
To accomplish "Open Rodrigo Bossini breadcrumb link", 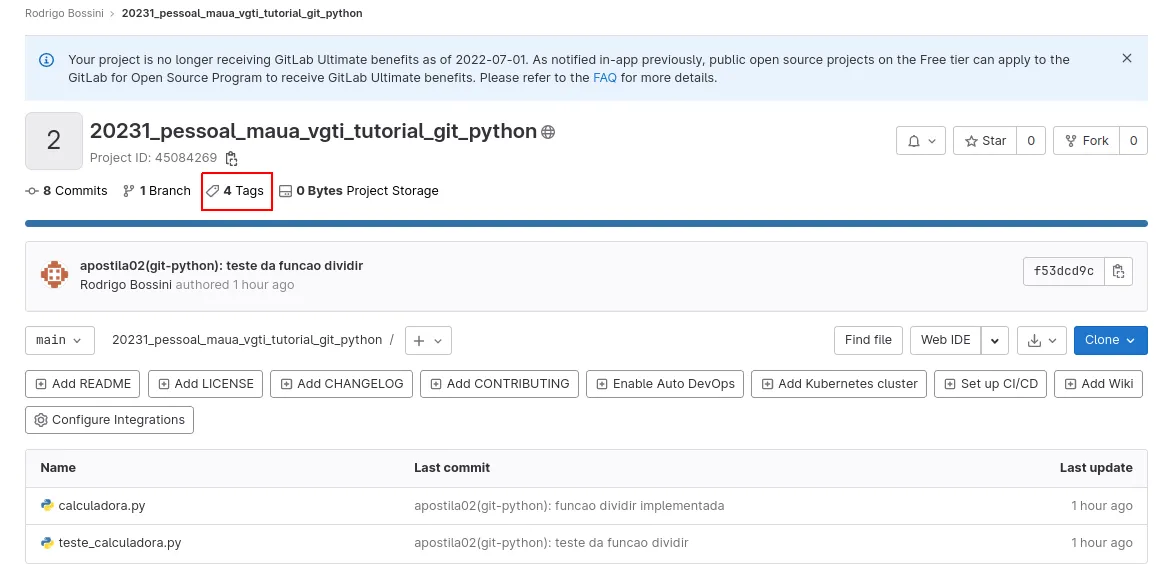I will pyautogui.click(x=64, y=13).
